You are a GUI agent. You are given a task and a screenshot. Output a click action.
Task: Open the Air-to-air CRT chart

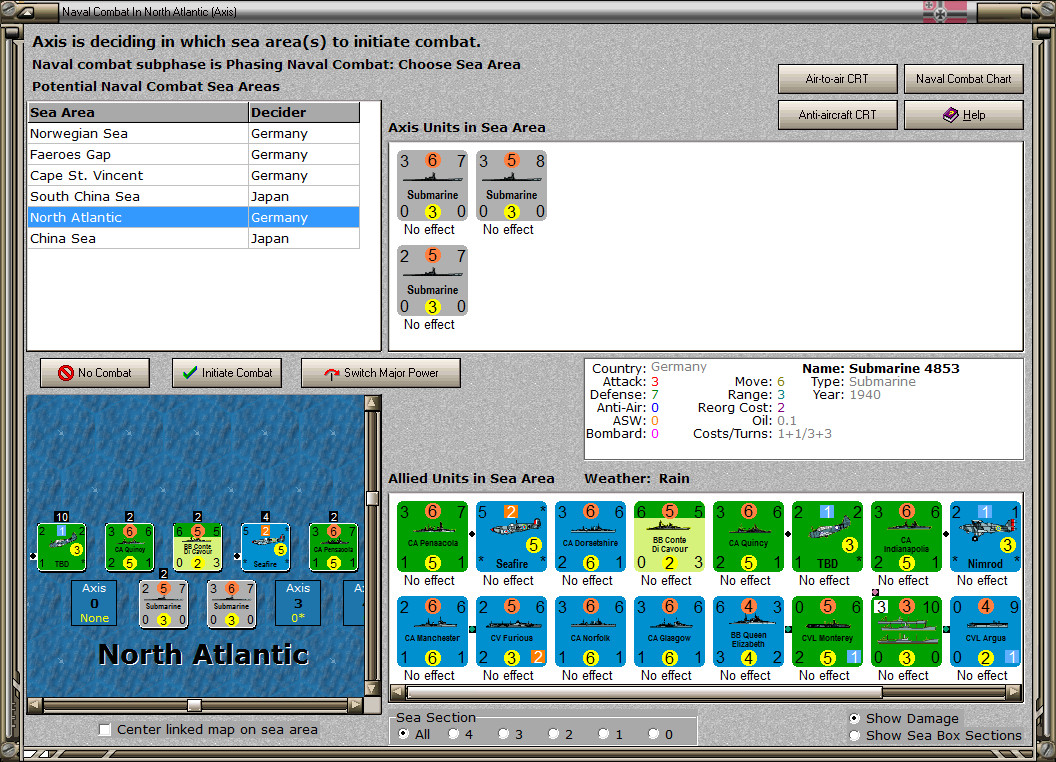click(x=837, y=79)
